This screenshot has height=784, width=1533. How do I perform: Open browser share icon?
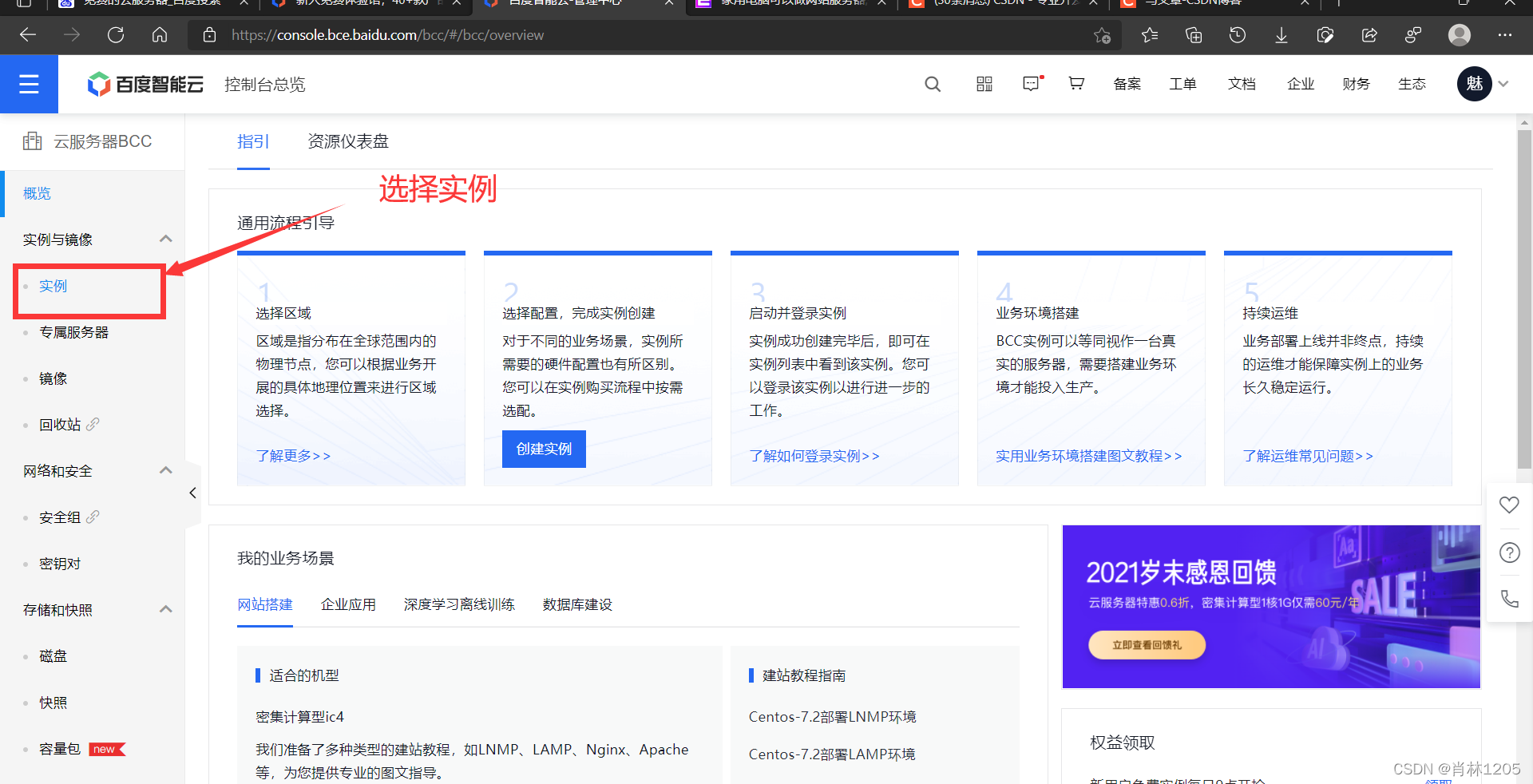coord(1369,35)
